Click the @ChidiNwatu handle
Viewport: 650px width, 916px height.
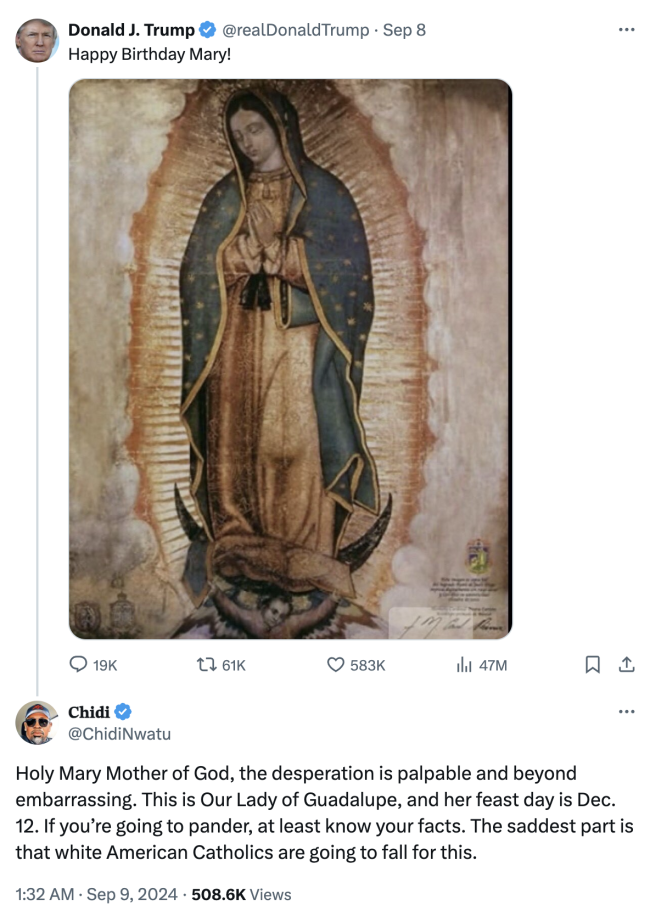point(119,734)
